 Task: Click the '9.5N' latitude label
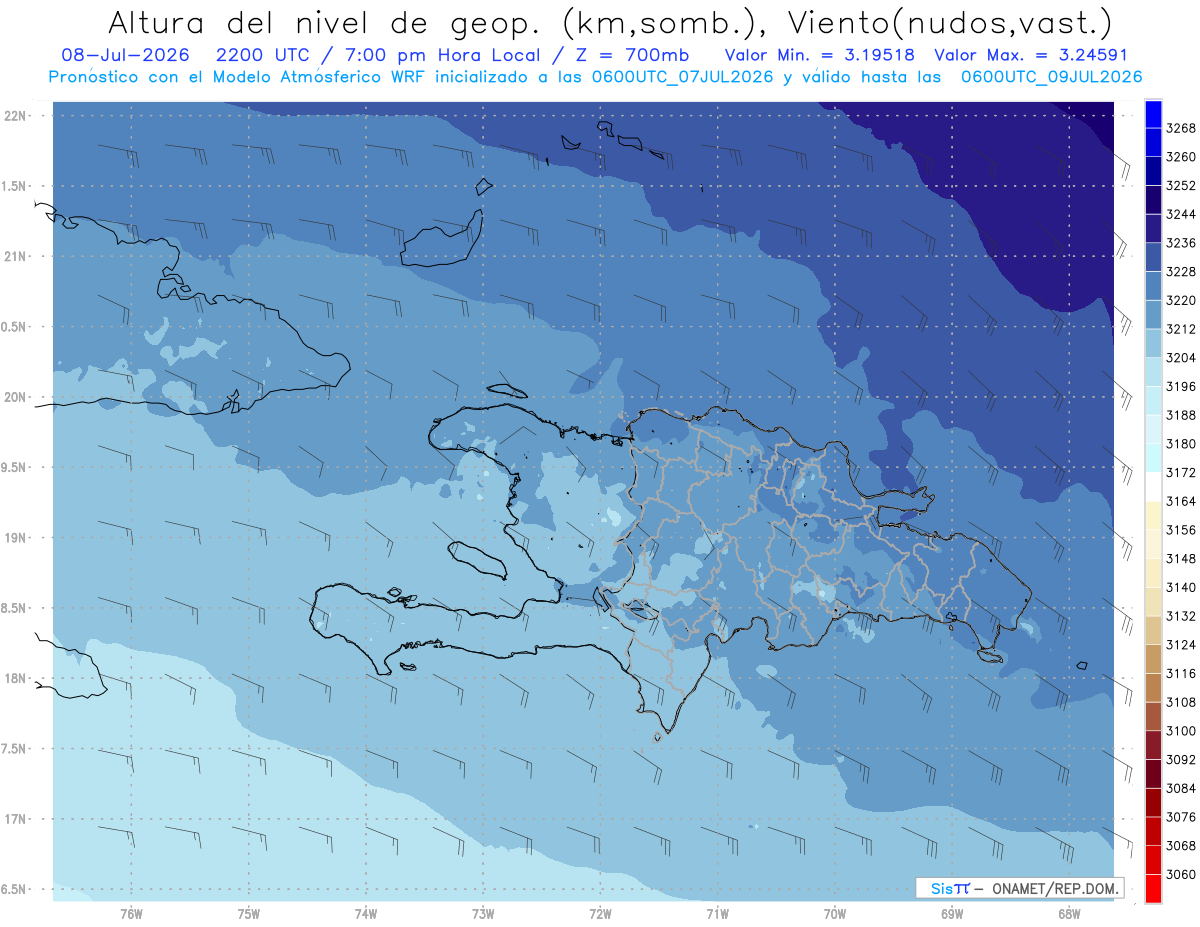[12, 467]
